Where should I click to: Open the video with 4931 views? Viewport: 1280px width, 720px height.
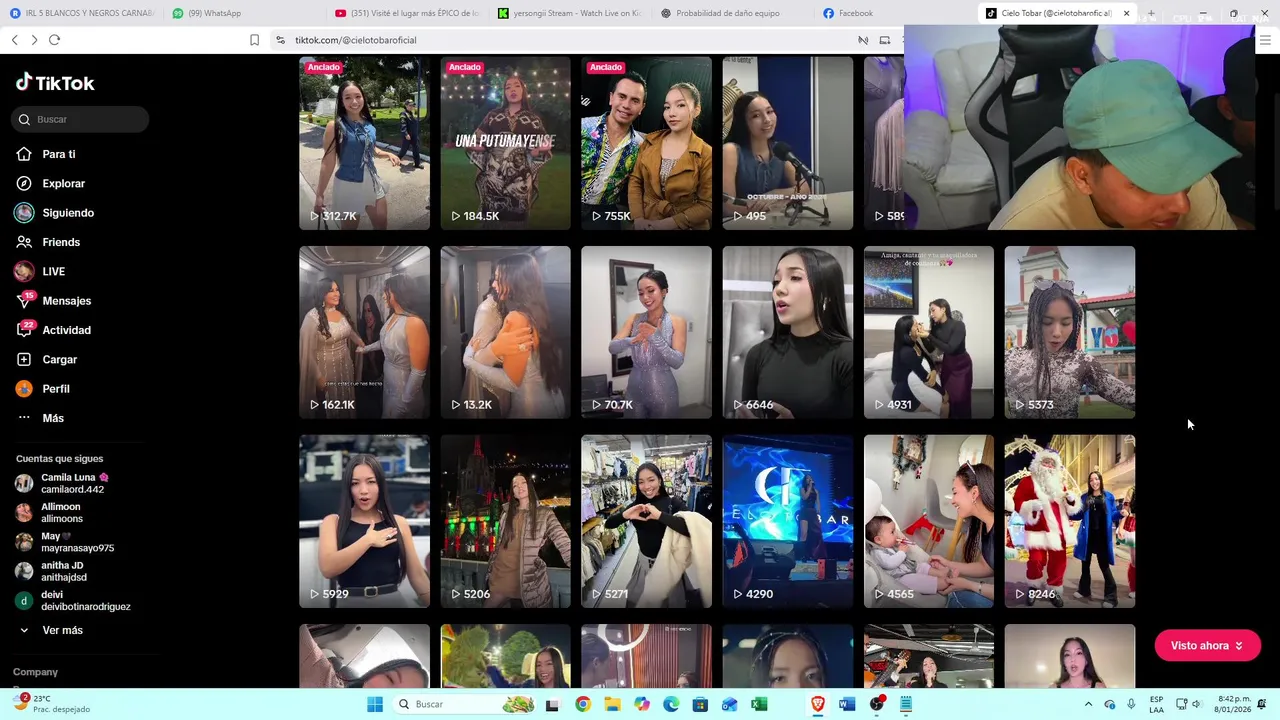pyautogui.click(x=929, y=332)
